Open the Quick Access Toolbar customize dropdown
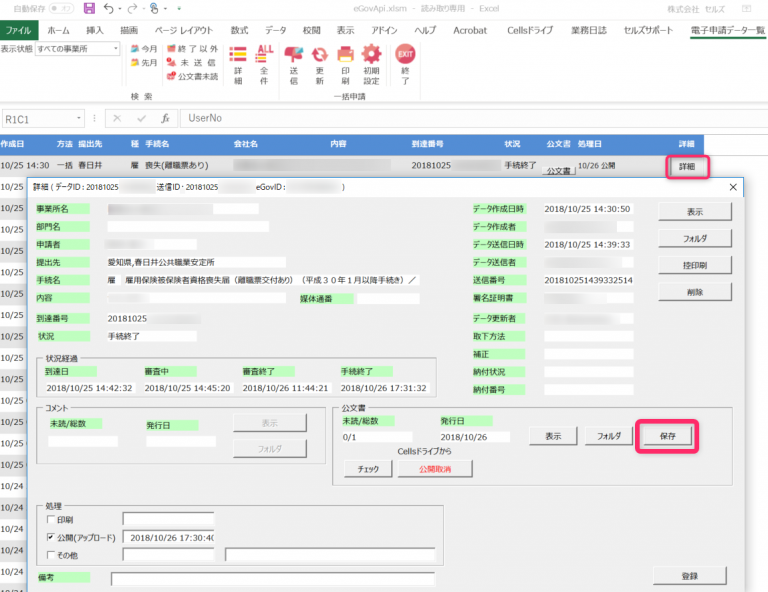 pyautogui.click(x=179, y=8)
